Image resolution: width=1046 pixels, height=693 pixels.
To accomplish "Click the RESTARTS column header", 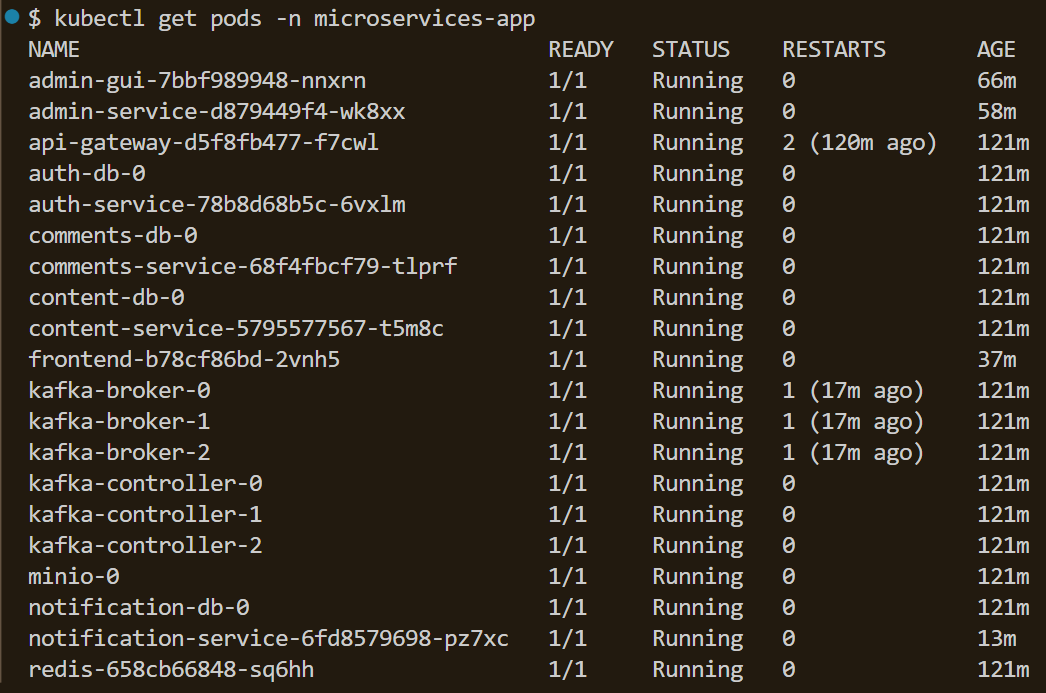I will [834, 49].
